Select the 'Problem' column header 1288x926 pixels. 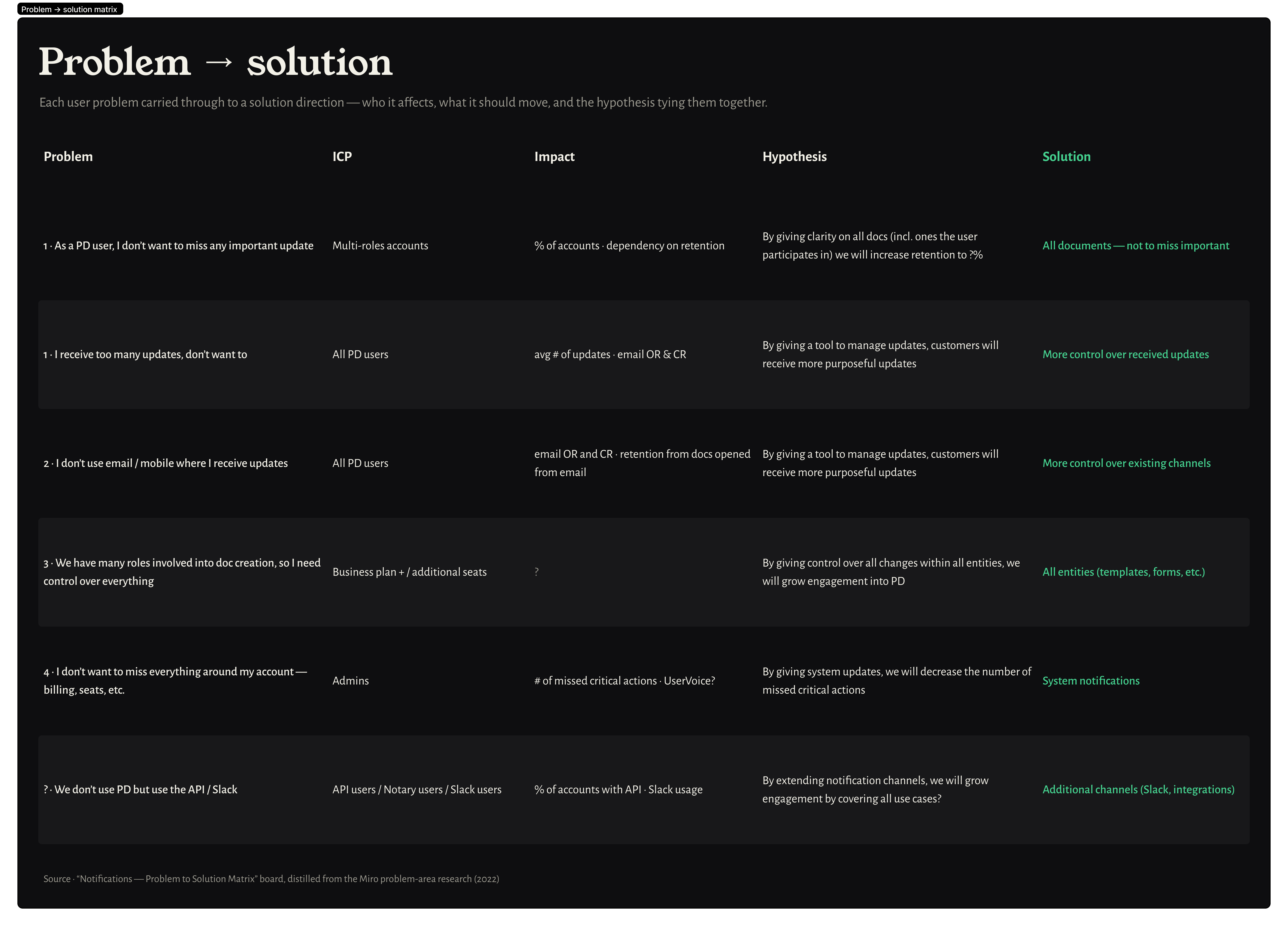click(68, 157)
